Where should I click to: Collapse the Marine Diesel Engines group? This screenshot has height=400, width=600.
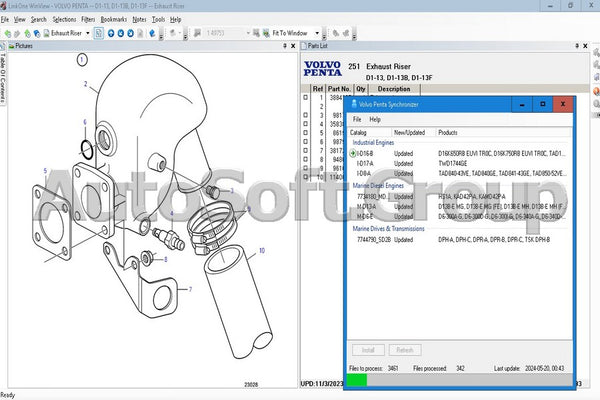tap(378, 186)
